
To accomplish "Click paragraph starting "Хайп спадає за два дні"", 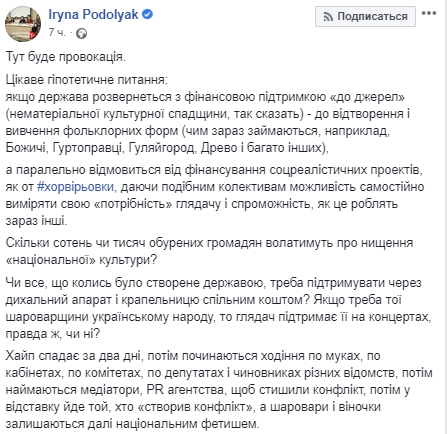I will pyautogui.click(x=219, y=390).
